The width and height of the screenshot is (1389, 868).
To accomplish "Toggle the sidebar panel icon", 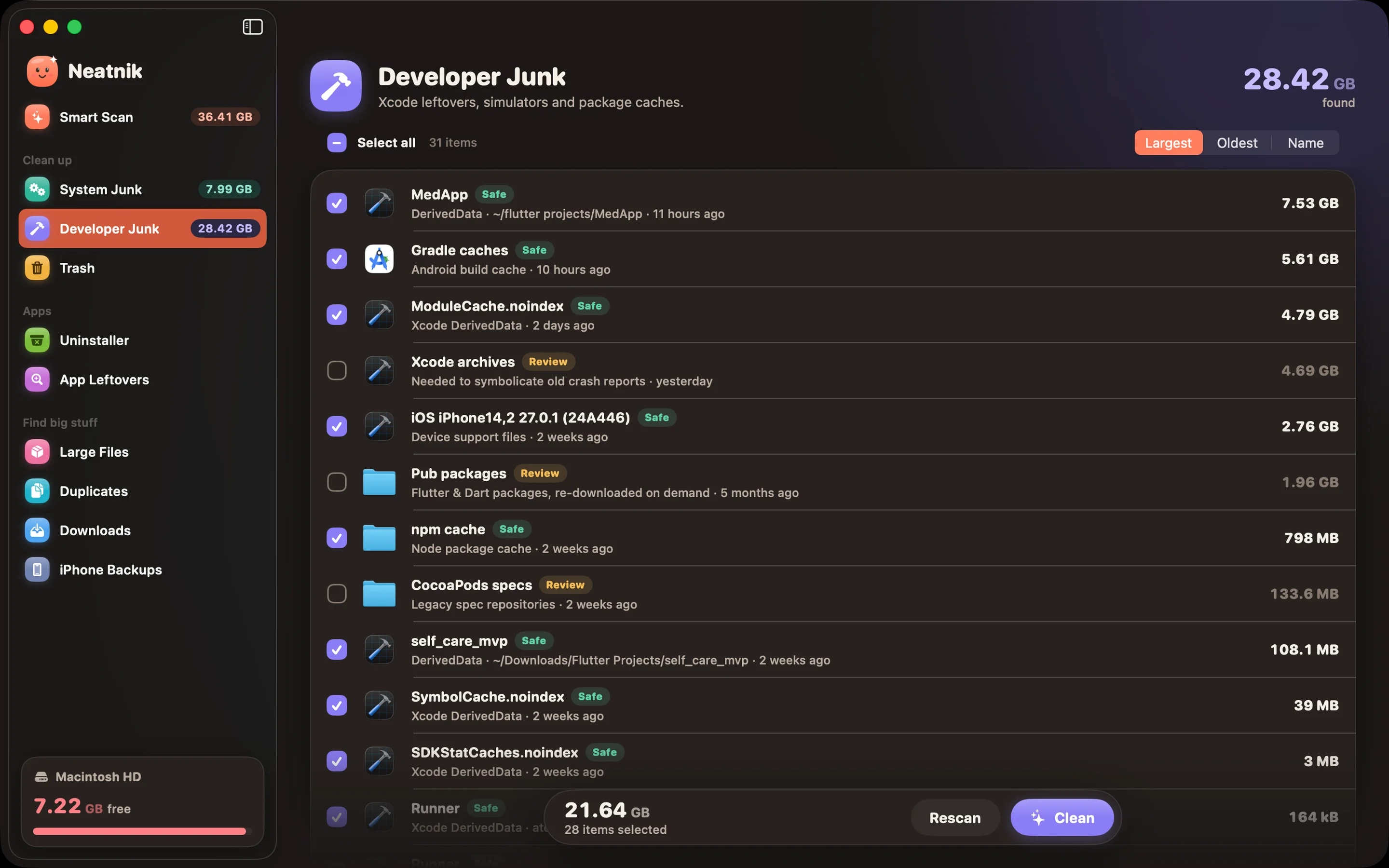I will coord(253,27).
